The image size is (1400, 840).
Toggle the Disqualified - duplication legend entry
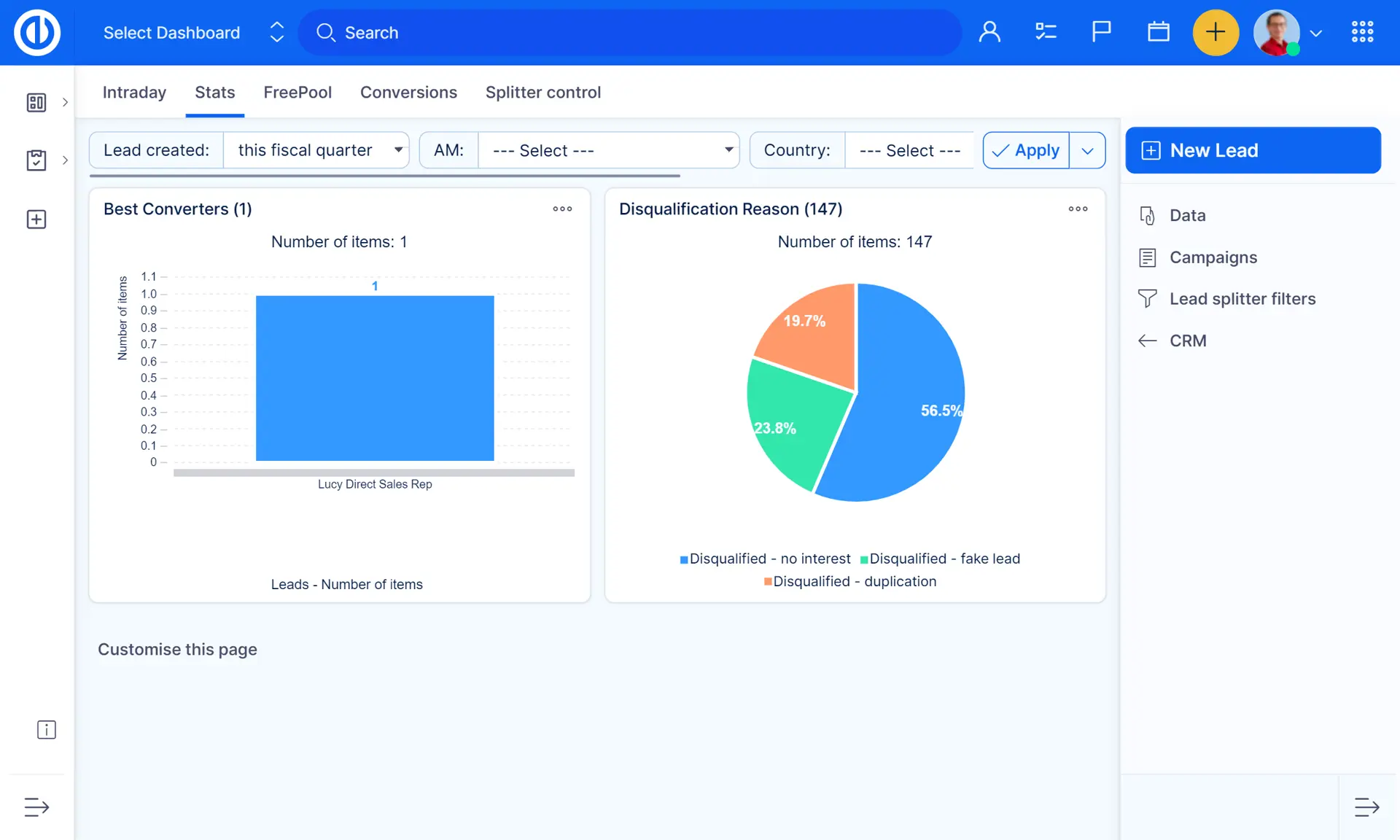(850, 581)
